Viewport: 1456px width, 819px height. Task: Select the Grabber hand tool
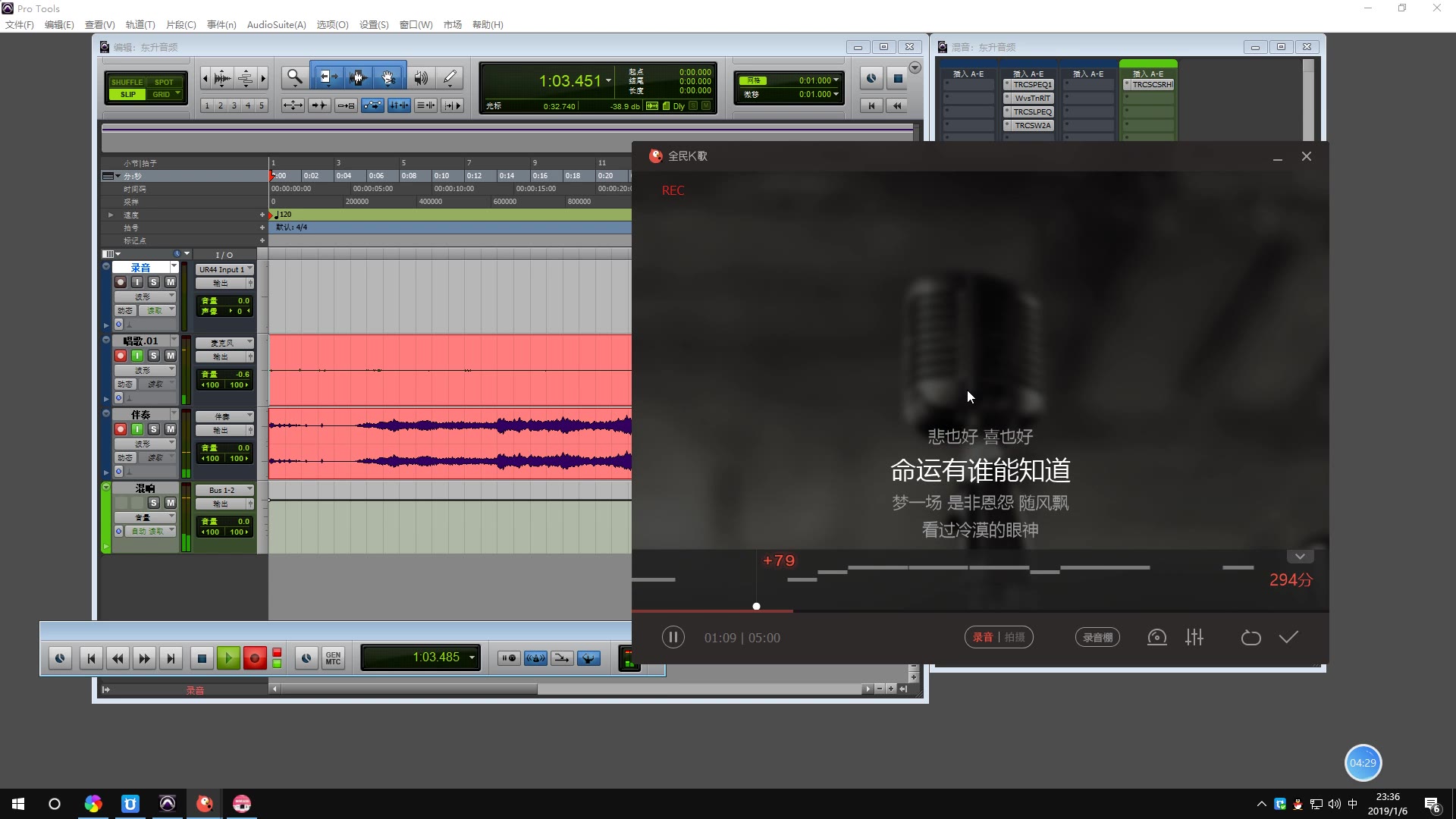click(x=388, y=77)
